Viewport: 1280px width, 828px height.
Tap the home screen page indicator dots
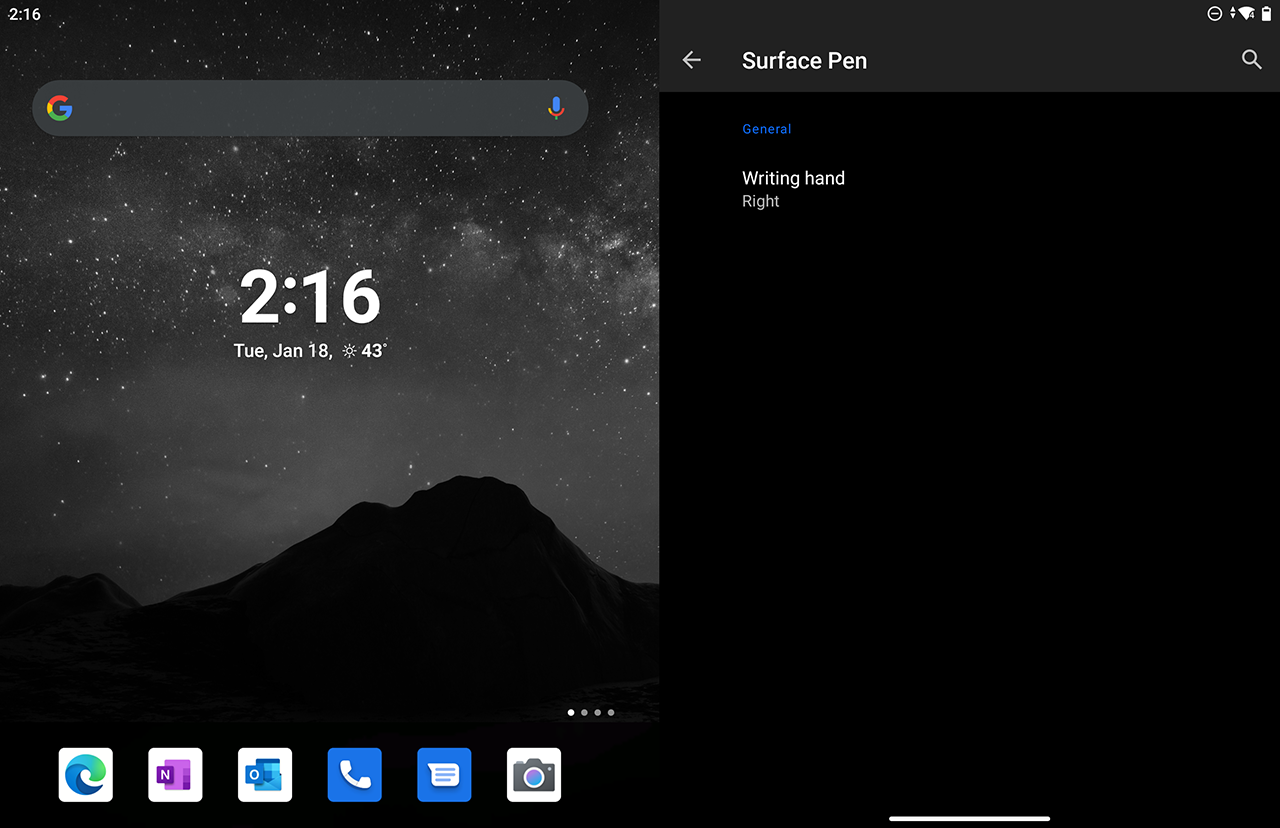pyautogui.click(x=591, y=713)
